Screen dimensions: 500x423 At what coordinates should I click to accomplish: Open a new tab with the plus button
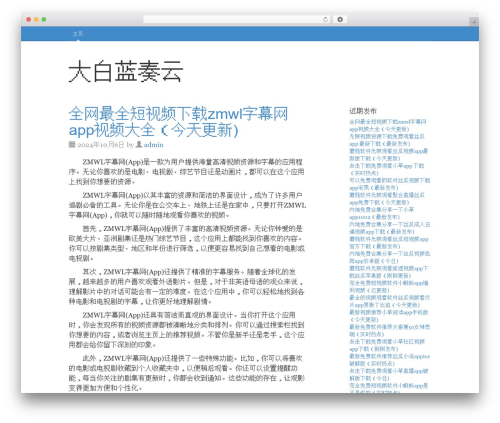(x=474, y=22)
